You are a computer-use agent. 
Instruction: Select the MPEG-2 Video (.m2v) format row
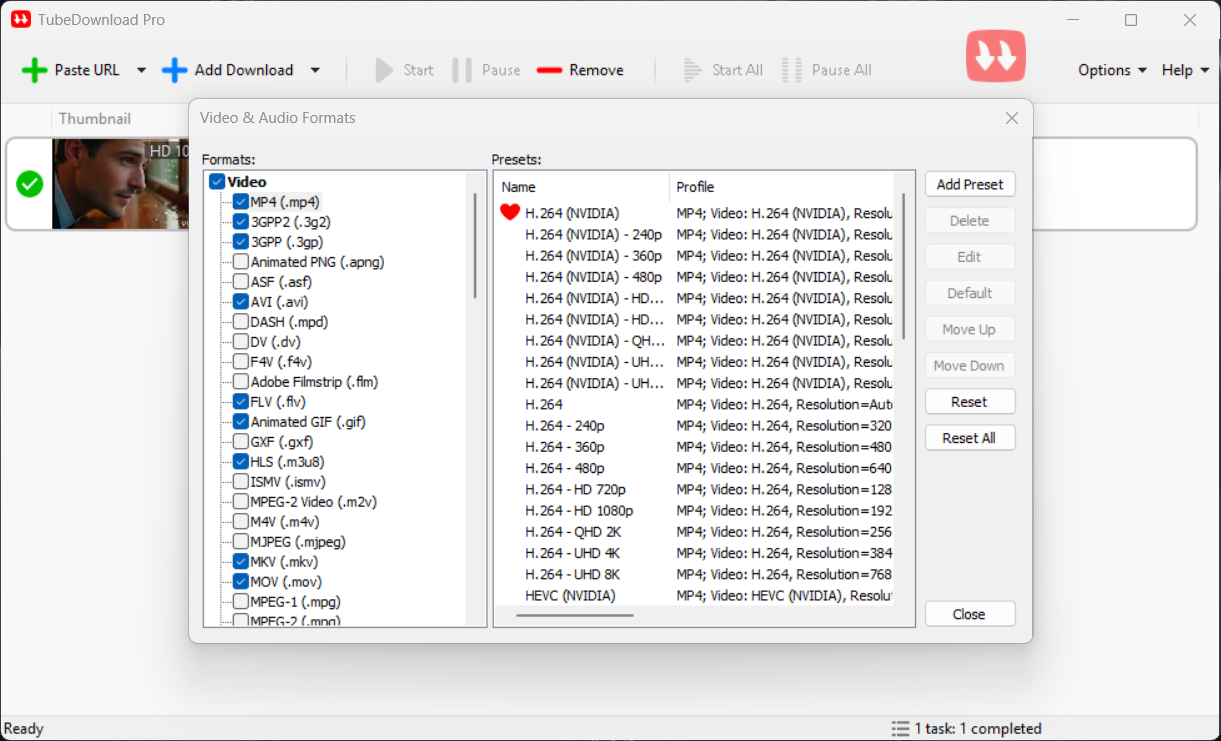pos(313,502)
